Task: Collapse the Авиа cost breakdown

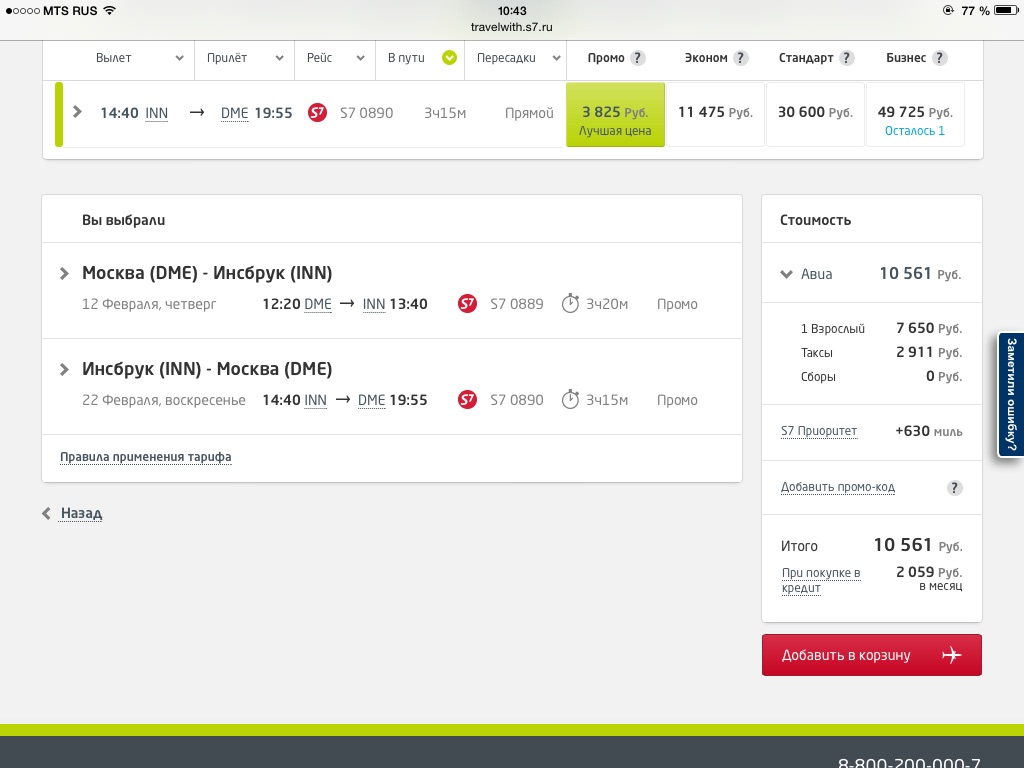Action: pos(786,274)
